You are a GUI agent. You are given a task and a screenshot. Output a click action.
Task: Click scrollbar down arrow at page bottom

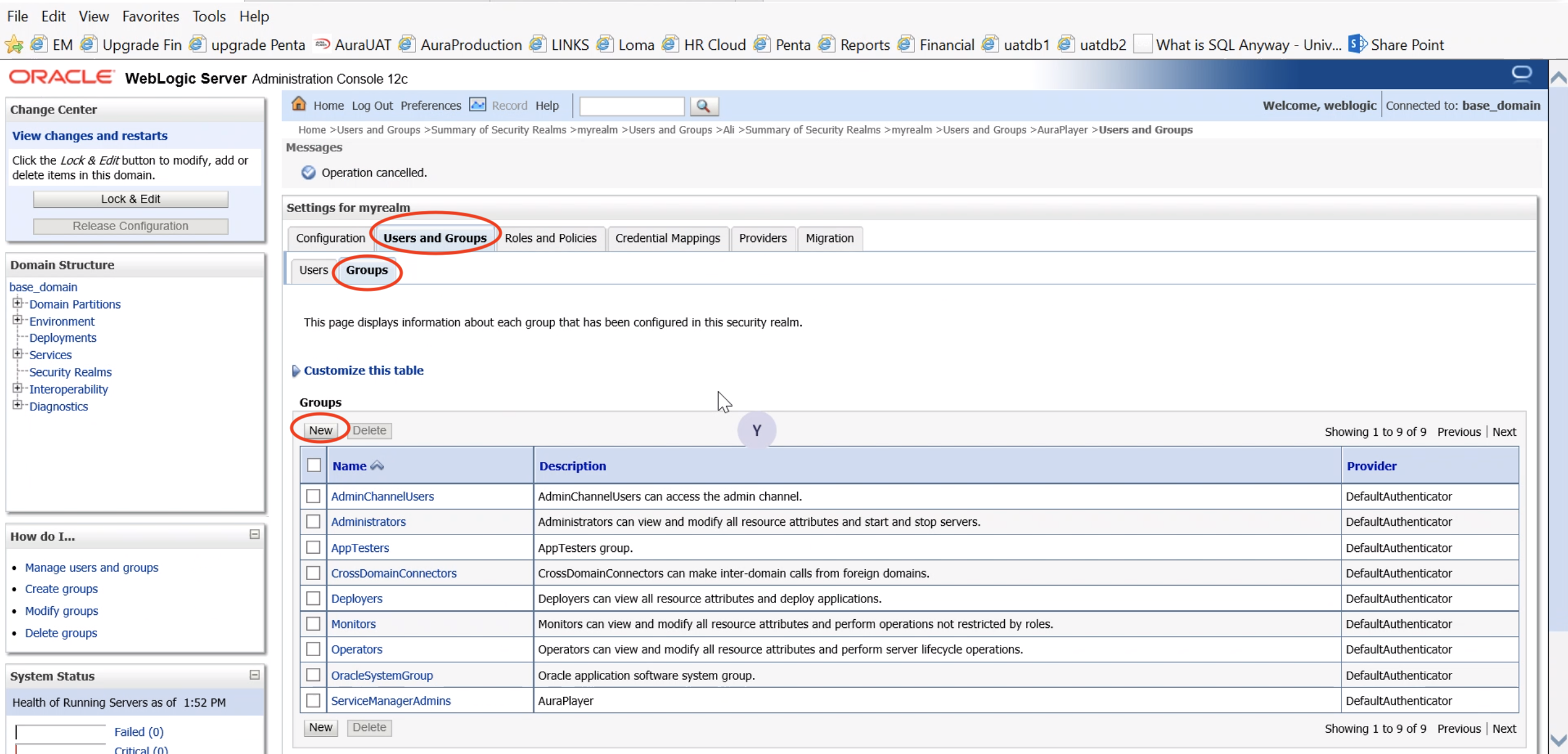[x=1558, y=741]
